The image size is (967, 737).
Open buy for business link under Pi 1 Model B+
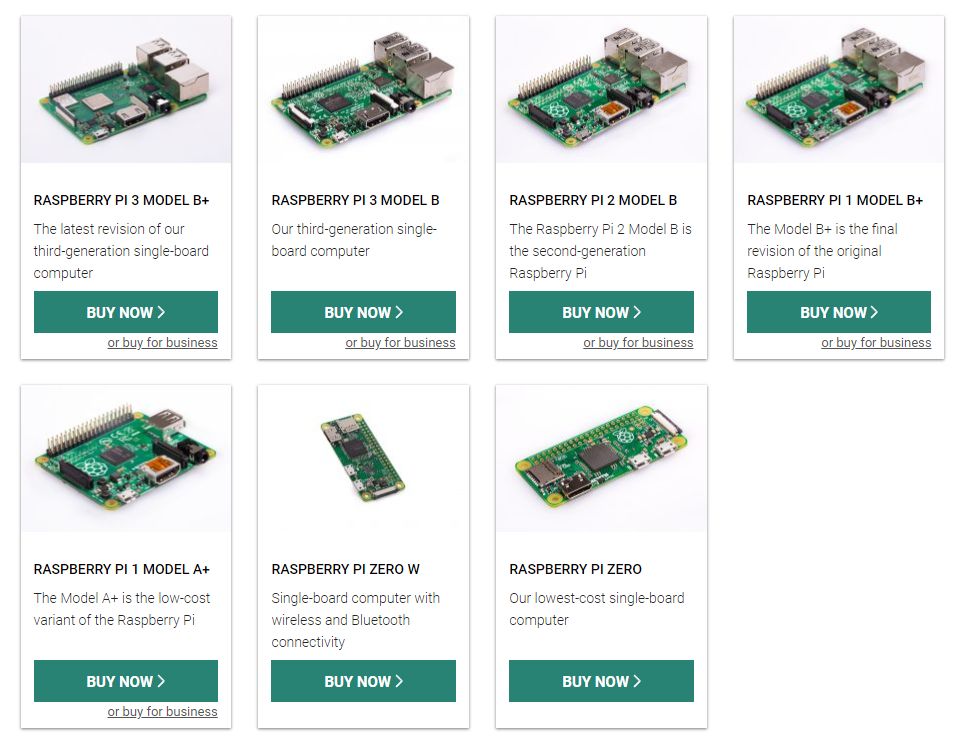876,343
